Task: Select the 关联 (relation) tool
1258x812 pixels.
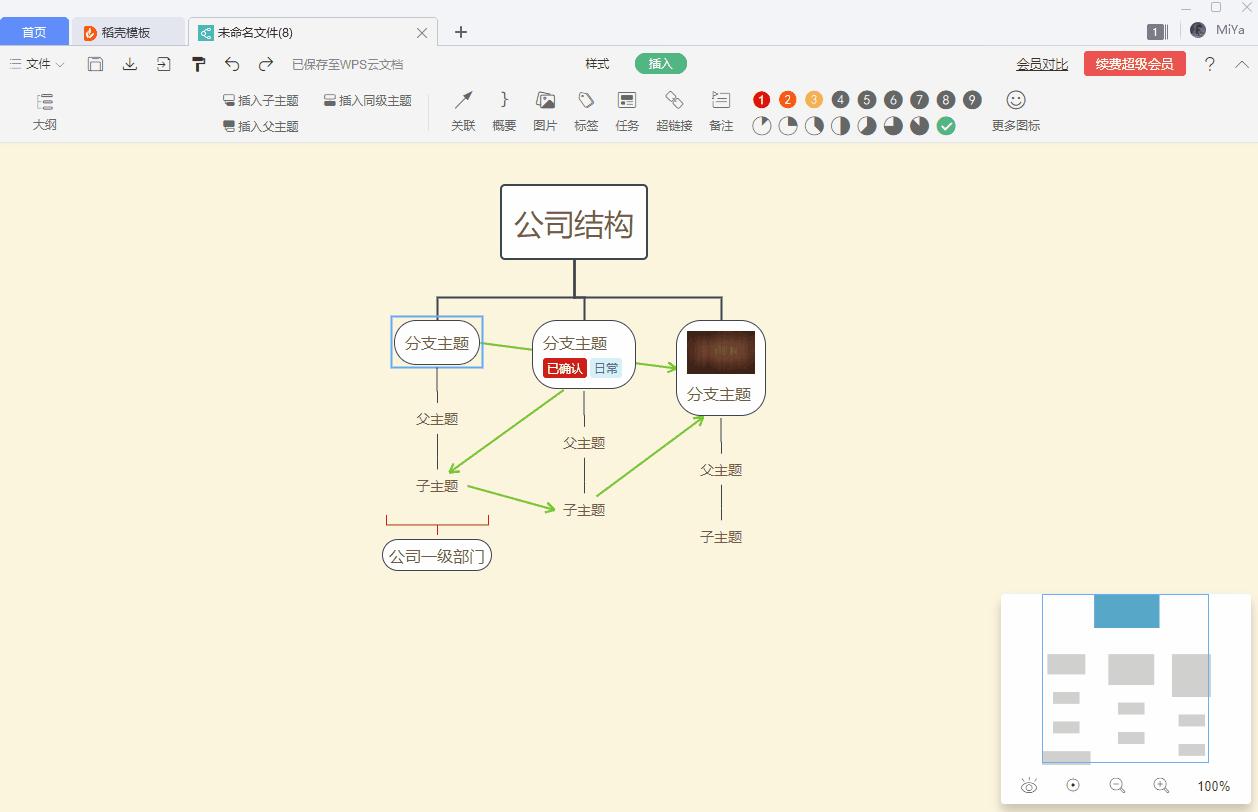Action: [462, 110]
